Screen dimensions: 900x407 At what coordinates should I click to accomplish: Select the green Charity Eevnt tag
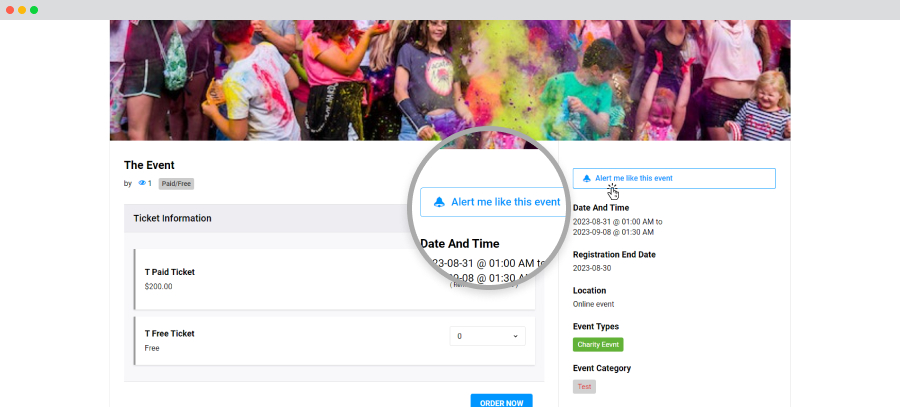[598, 344]
